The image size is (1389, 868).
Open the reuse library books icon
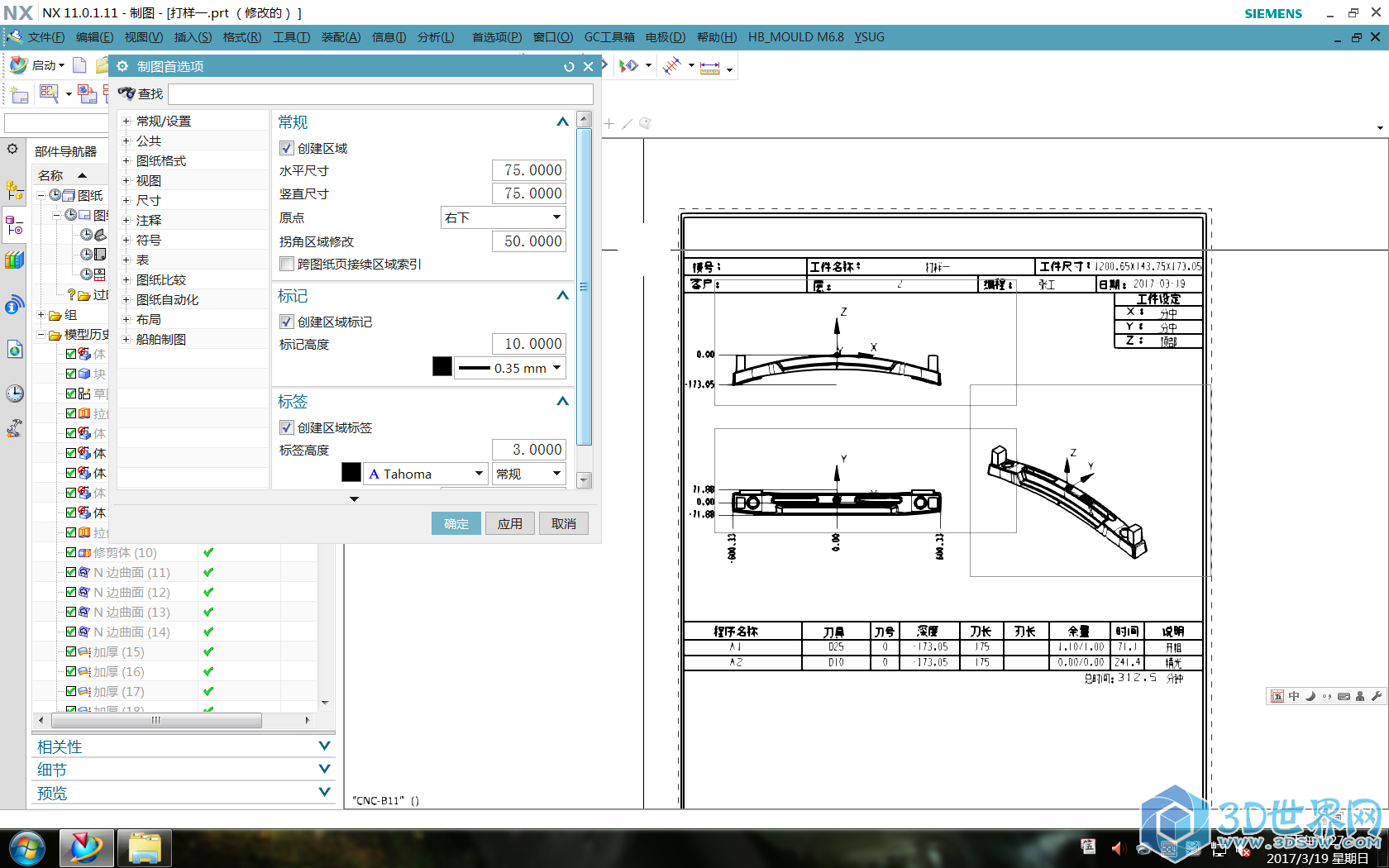pyautogui.click(x=14, y=260)
